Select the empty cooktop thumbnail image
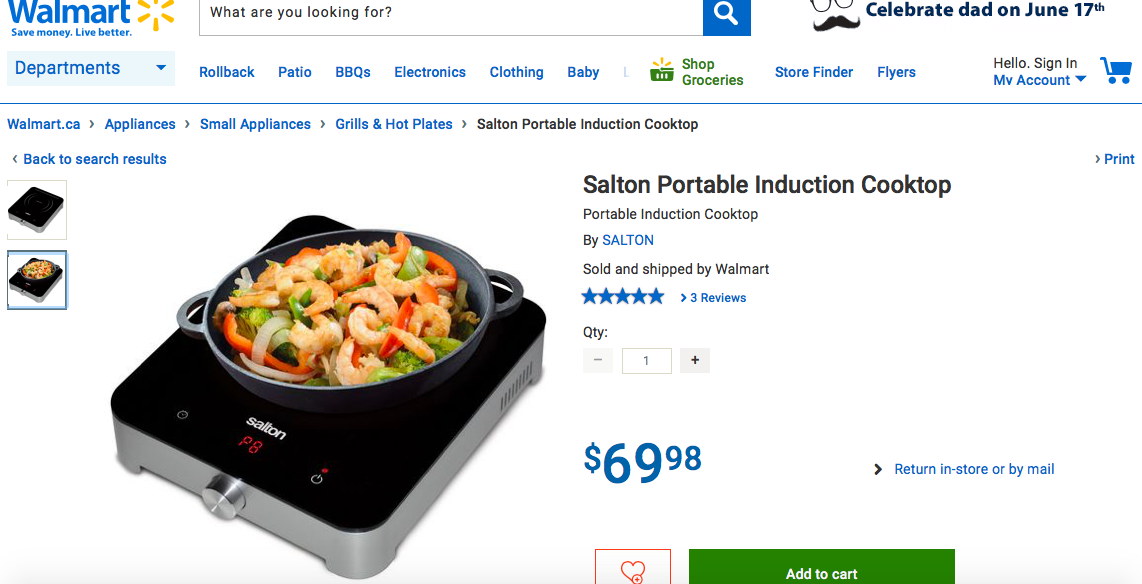 [37, 210]
